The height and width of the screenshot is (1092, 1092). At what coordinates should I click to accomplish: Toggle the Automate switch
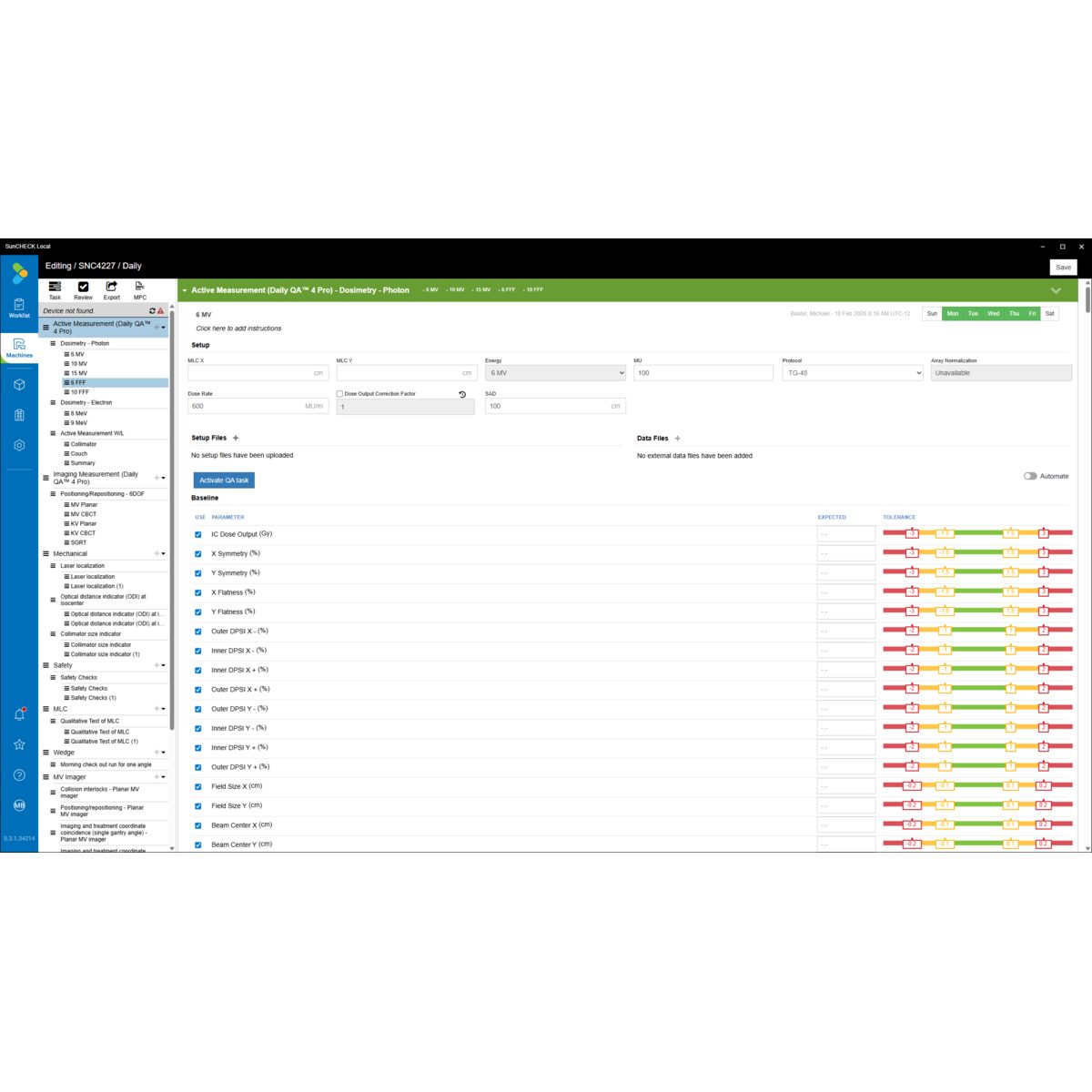coord(1030,476)
